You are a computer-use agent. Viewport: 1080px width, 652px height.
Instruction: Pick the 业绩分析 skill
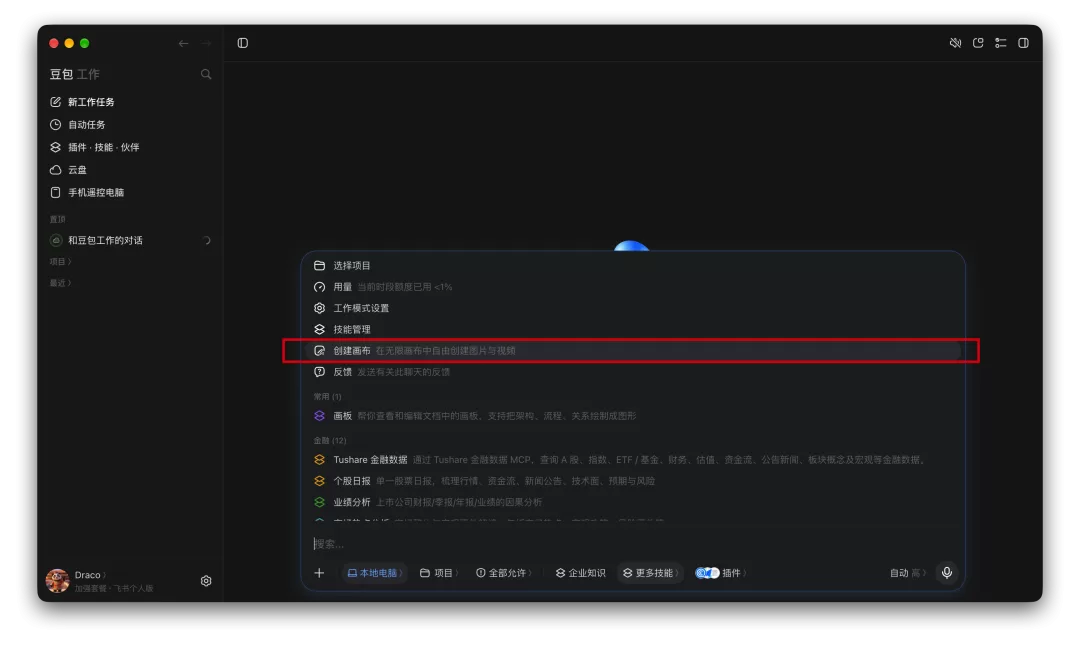click(632, 503)
